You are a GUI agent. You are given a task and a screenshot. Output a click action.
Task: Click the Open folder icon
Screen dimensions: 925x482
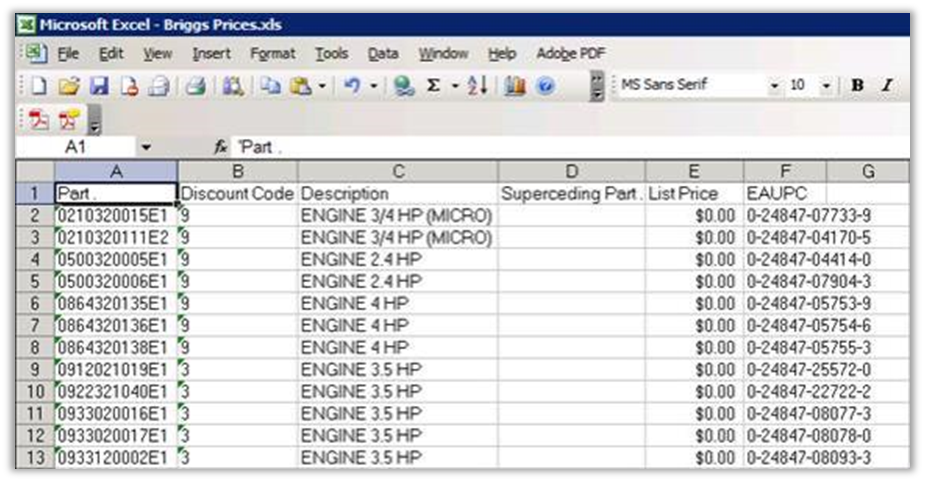coord(68,87)
